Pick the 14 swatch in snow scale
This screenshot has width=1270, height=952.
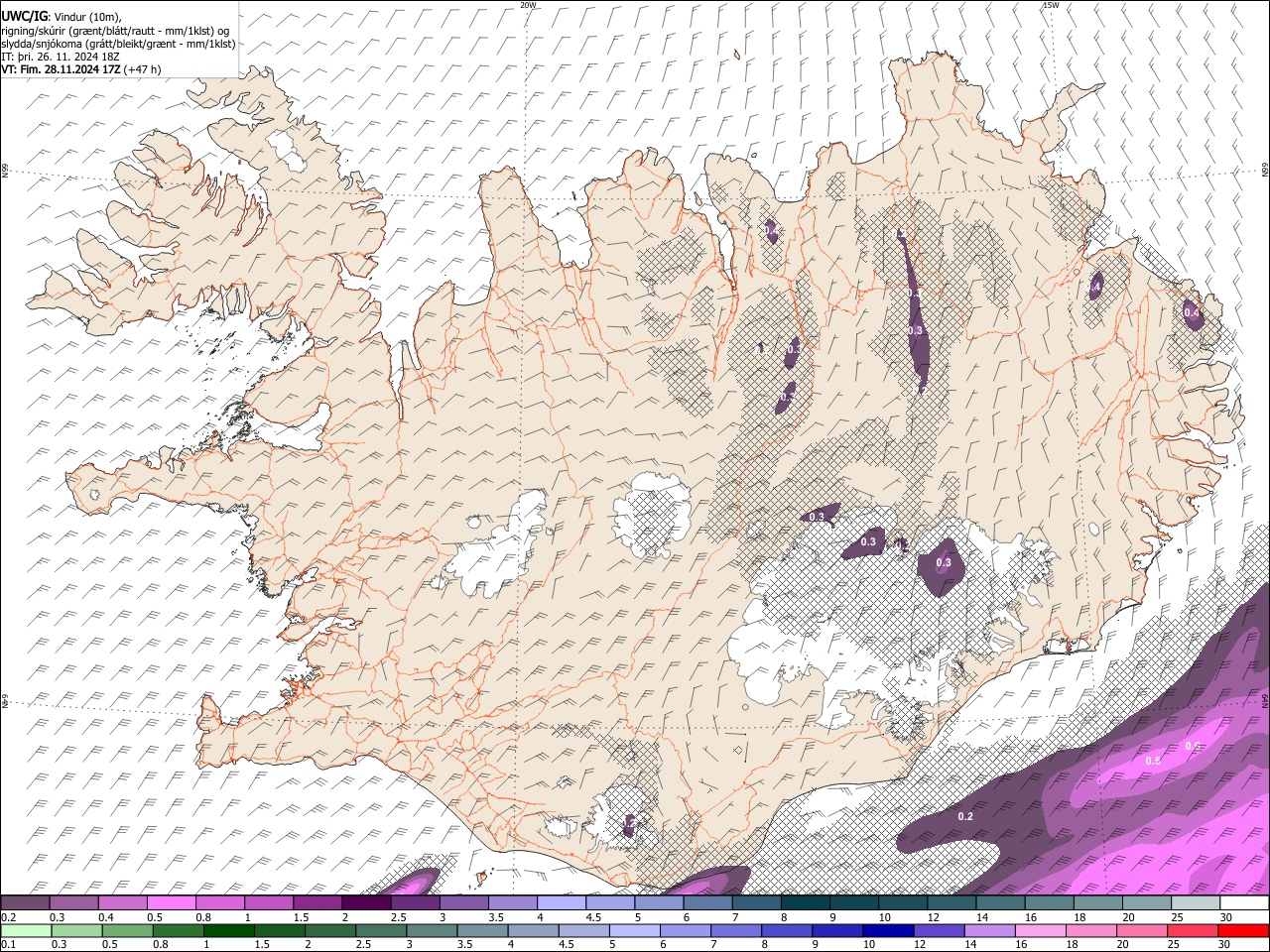pyautogui.click(x=1001, y=903)
